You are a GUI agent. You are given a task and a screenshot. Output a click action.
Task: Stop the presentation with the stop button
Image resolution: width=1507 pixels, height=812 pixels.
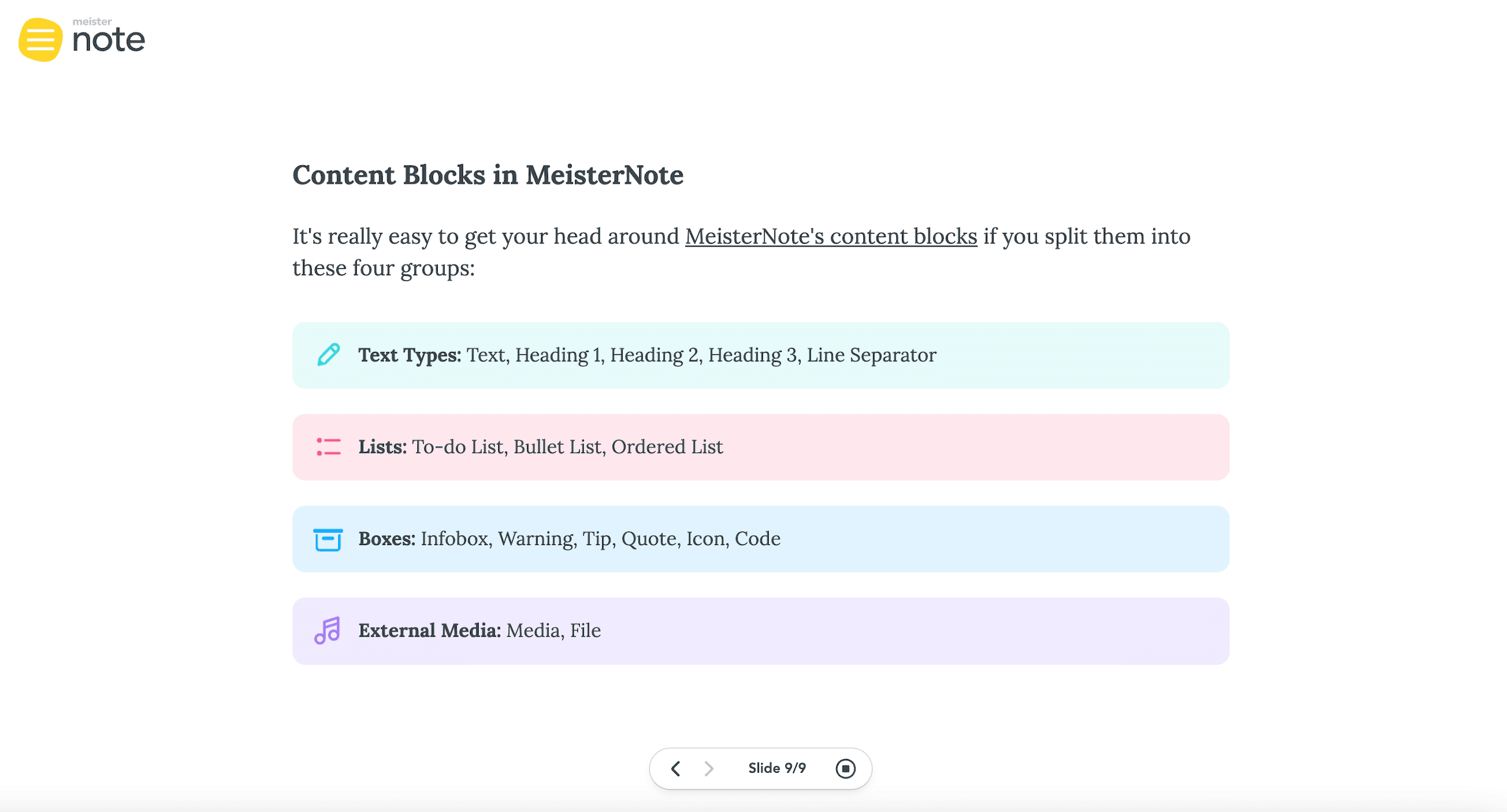pos(845,768)
